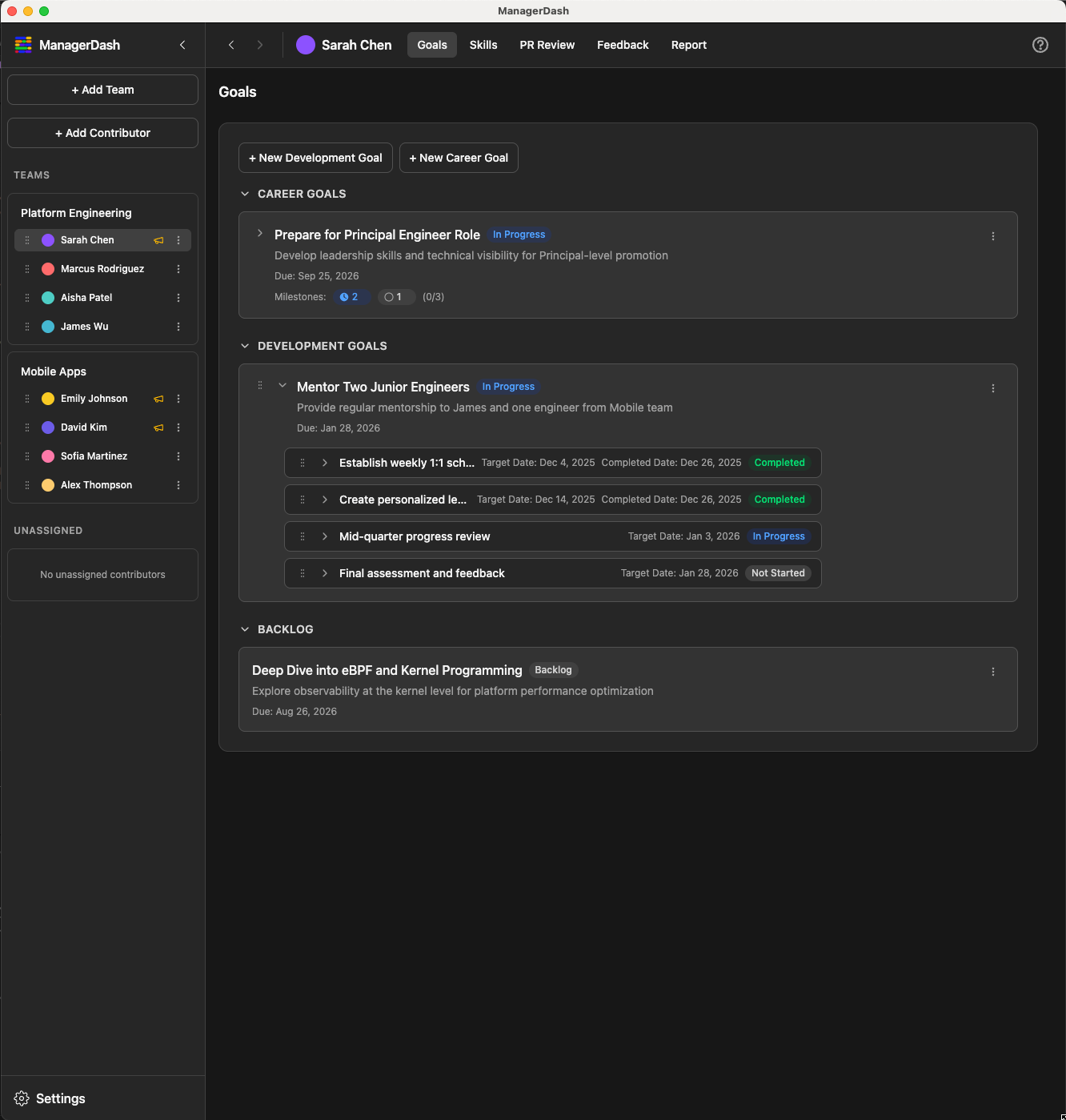Viewport: 1066px width, 1120px height.
Task: Open the PR Review tab
Action: pyautogui.click(x=547, y=45)
